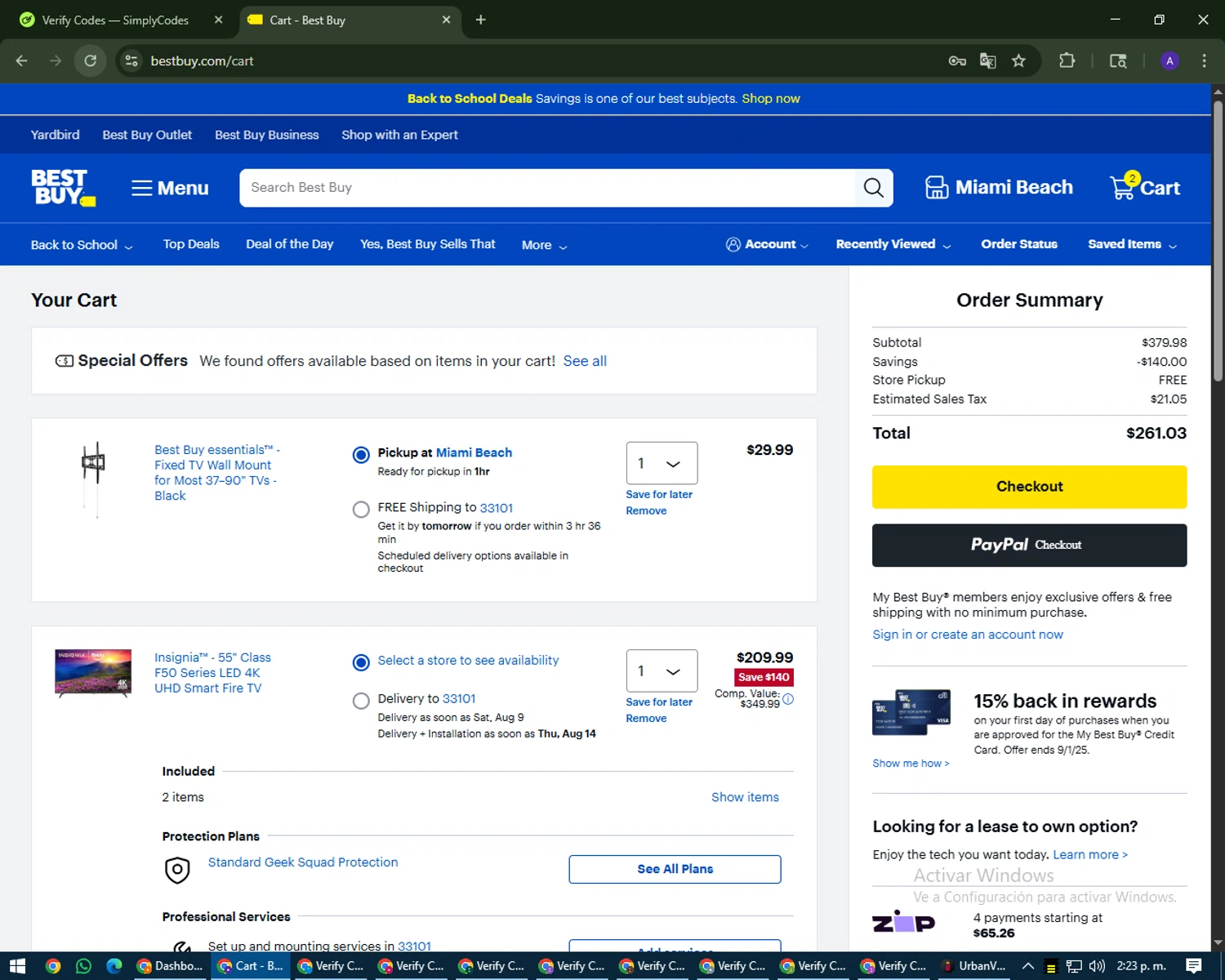Click See All Plans button
The height and width of the screenshot is (980, 1225).
pos(675,869)
